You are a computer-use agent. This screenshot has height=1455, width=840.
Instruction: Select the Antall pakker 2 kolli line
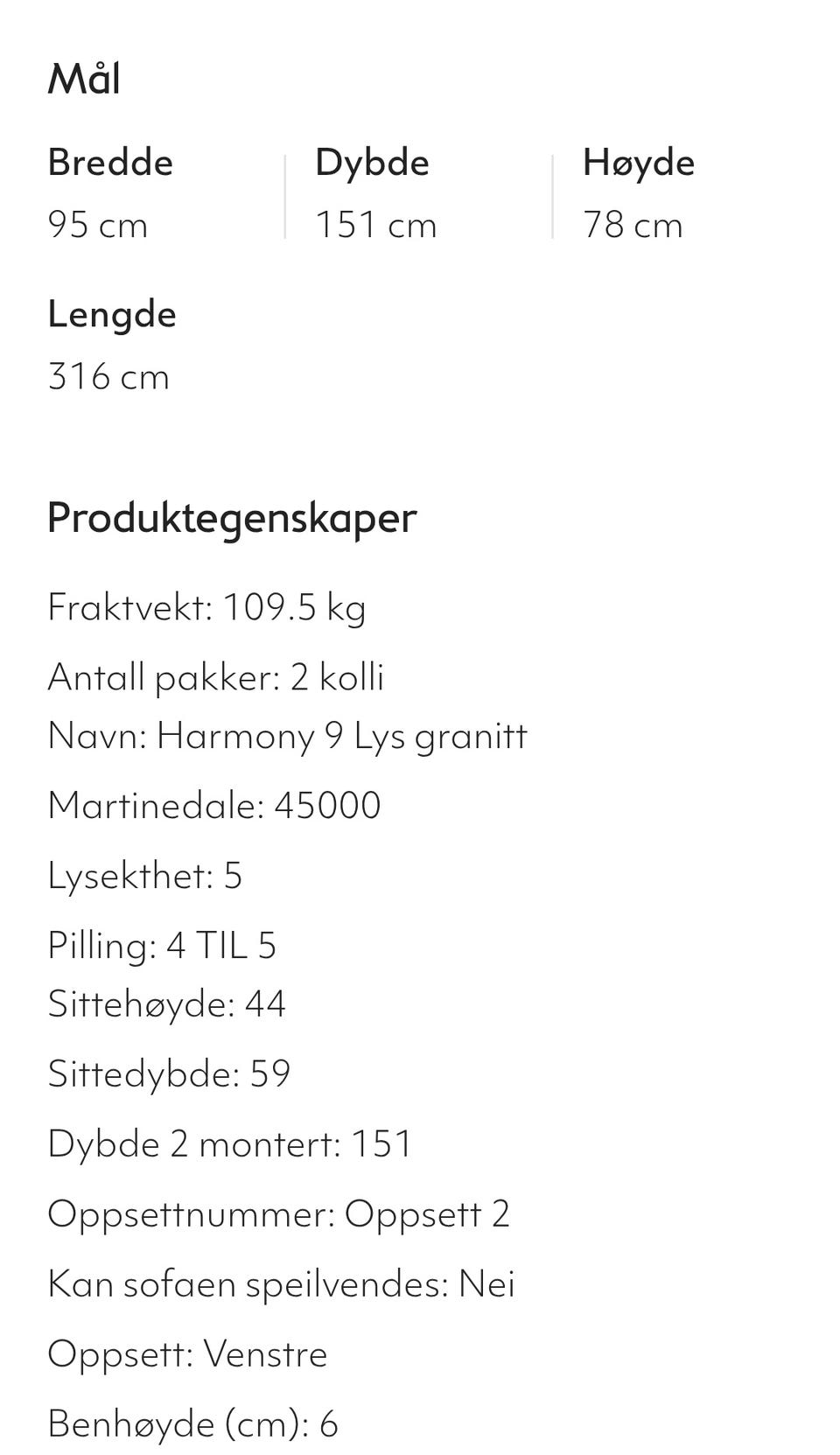tap(216, 677)
